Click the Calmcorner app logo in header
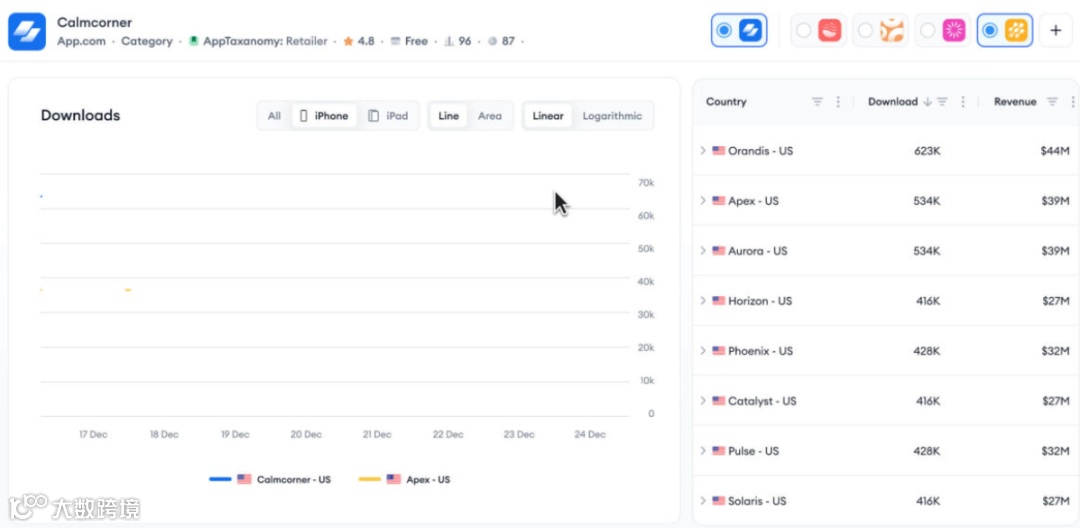 click(x=27, y=32)
